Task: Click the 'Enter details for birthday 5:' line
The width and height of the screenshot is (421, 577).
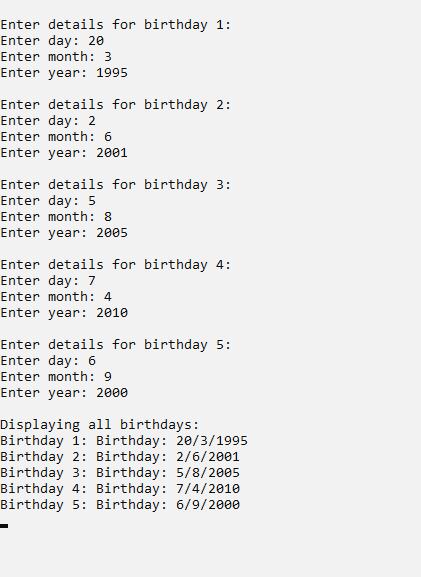Action: [116, 345]
